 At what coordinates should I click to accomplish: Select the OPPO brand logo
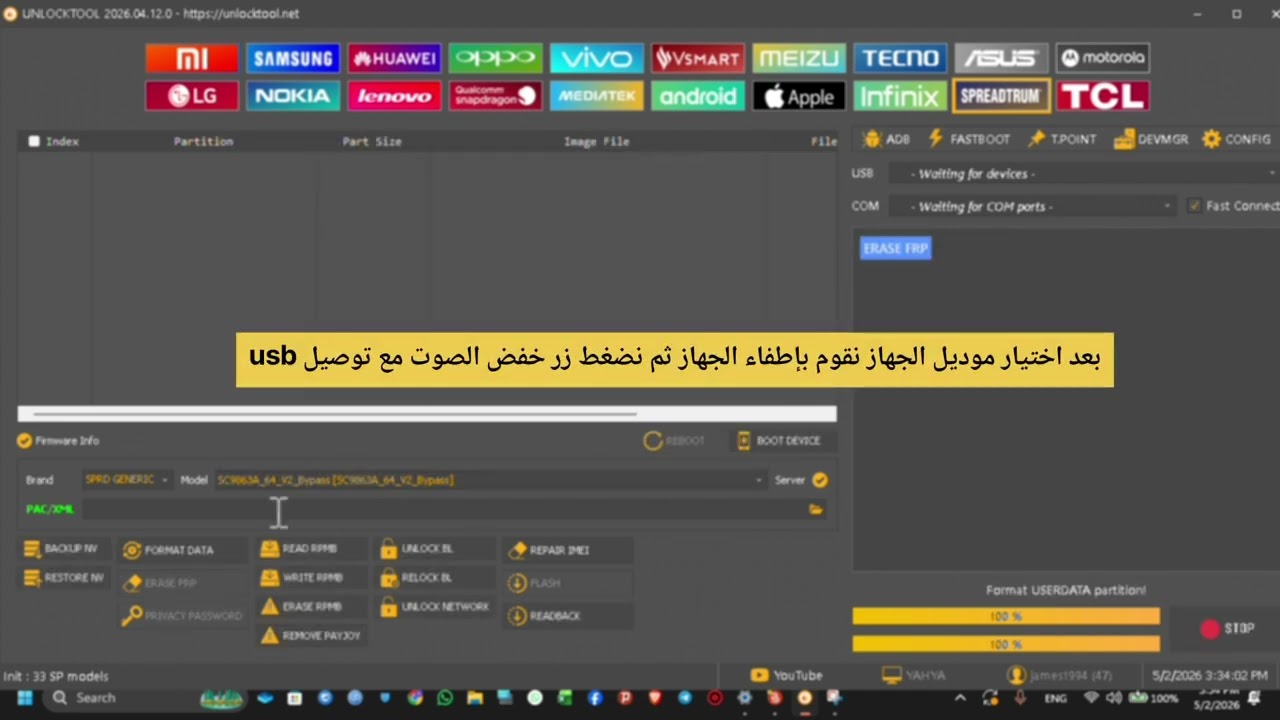tap(495, 58)
